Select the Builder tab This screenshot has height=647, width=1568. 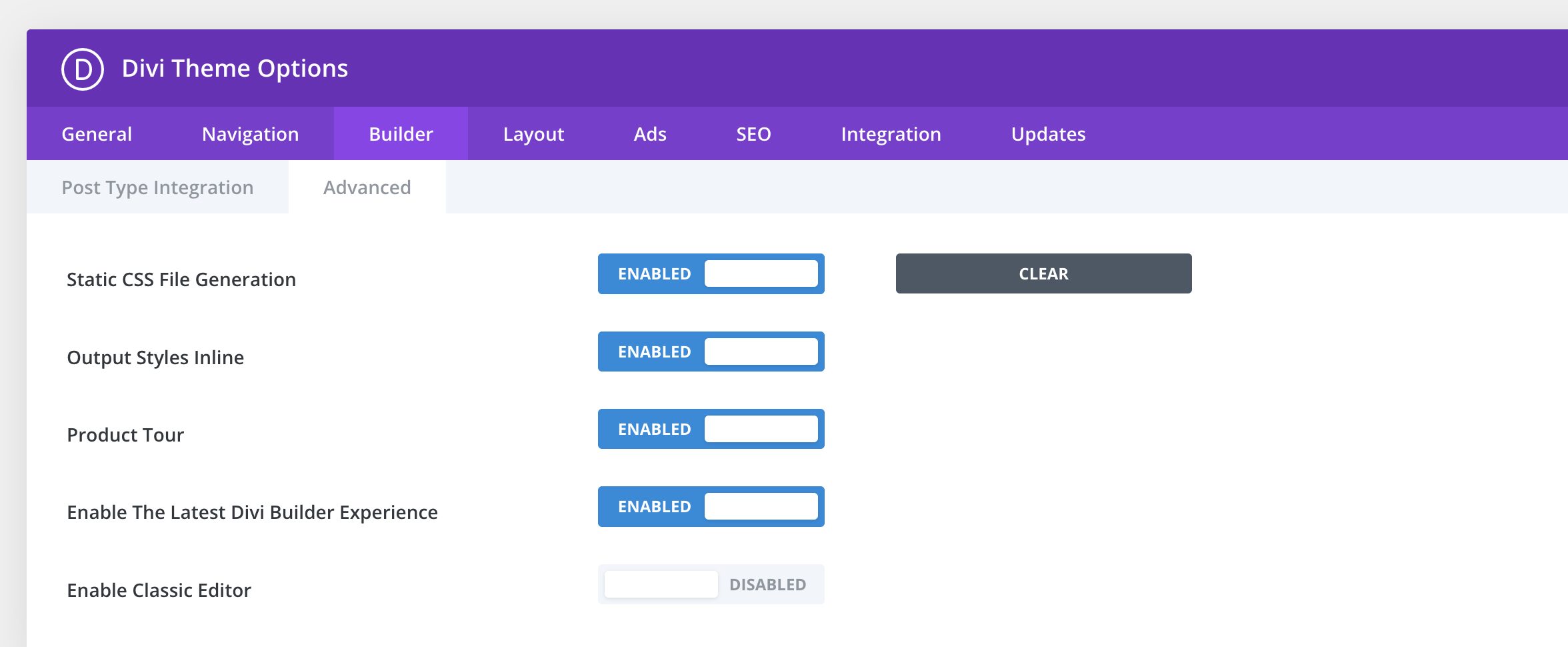click(401, 134)
